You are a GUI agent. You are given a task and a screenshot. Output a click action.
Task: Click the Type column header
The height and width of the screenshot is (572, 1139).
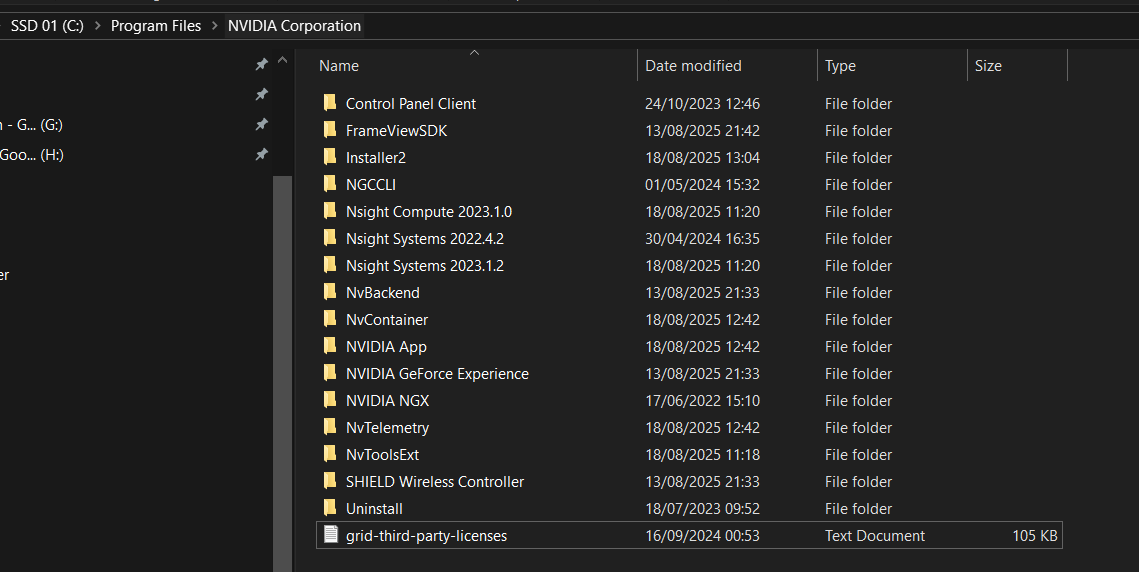[840, 66]
